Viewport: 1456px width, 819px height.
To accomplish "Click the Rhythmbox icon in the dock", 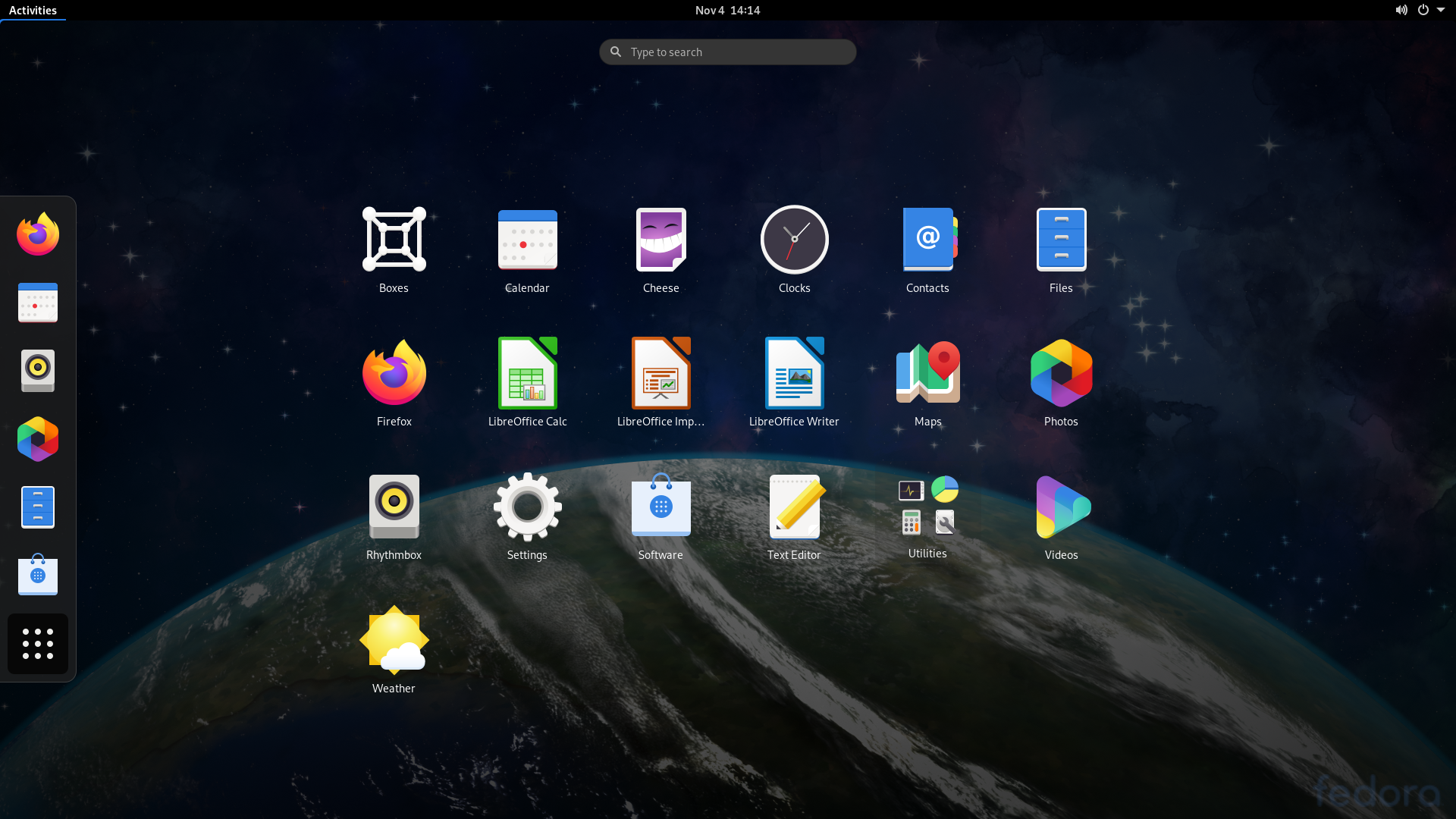I will 38,371.
